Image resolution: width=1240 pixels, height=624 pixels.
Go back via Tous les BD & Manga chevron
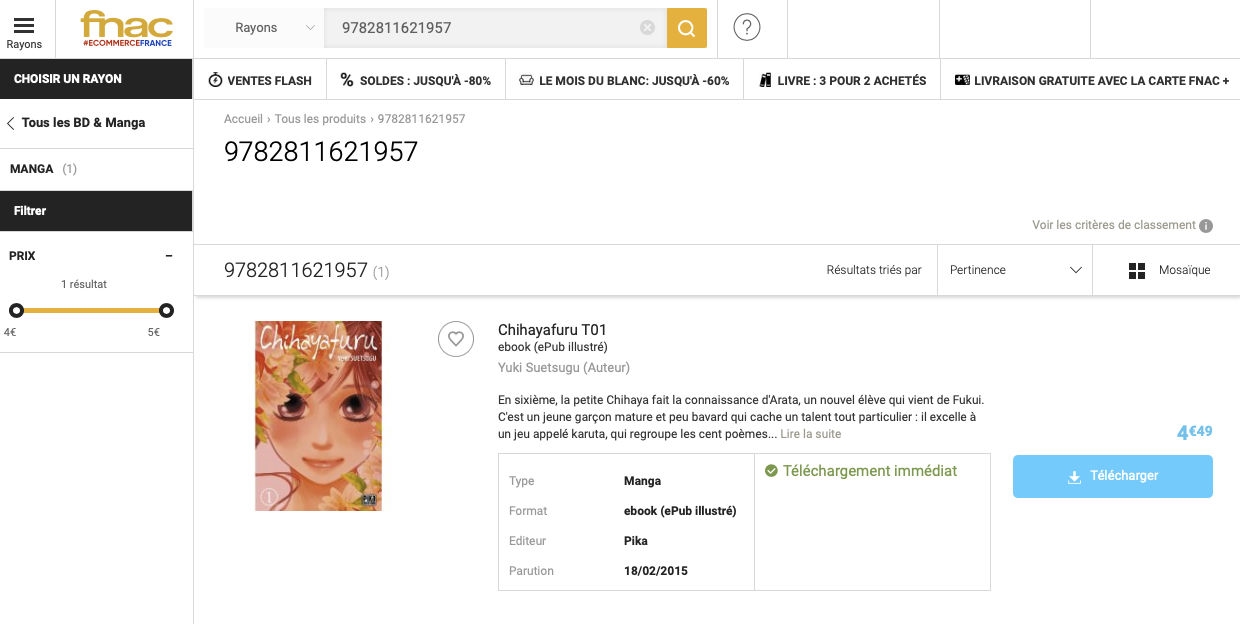[x=10, y=123]
